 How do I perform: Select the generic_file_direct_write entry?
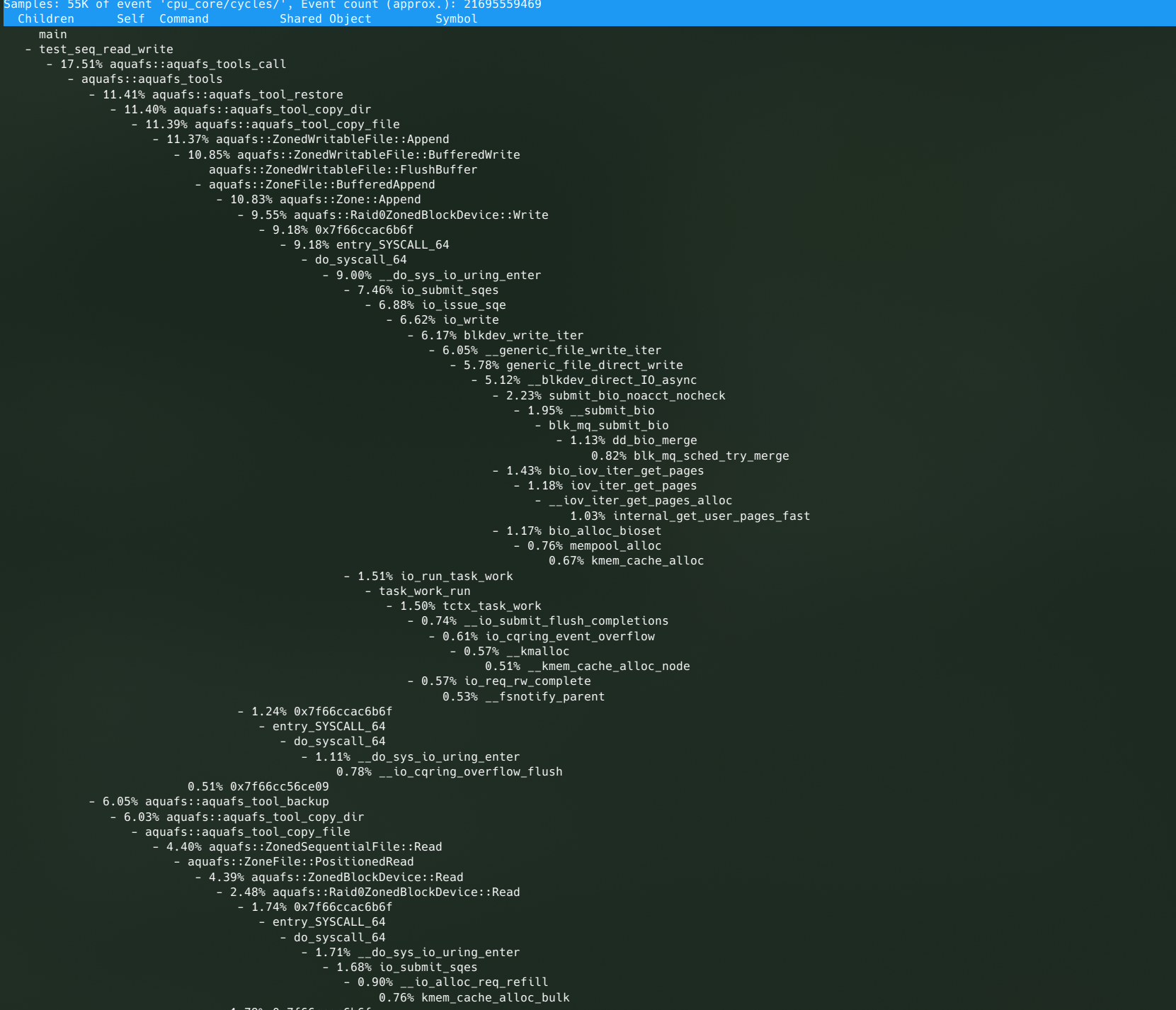tap(594, 365)
